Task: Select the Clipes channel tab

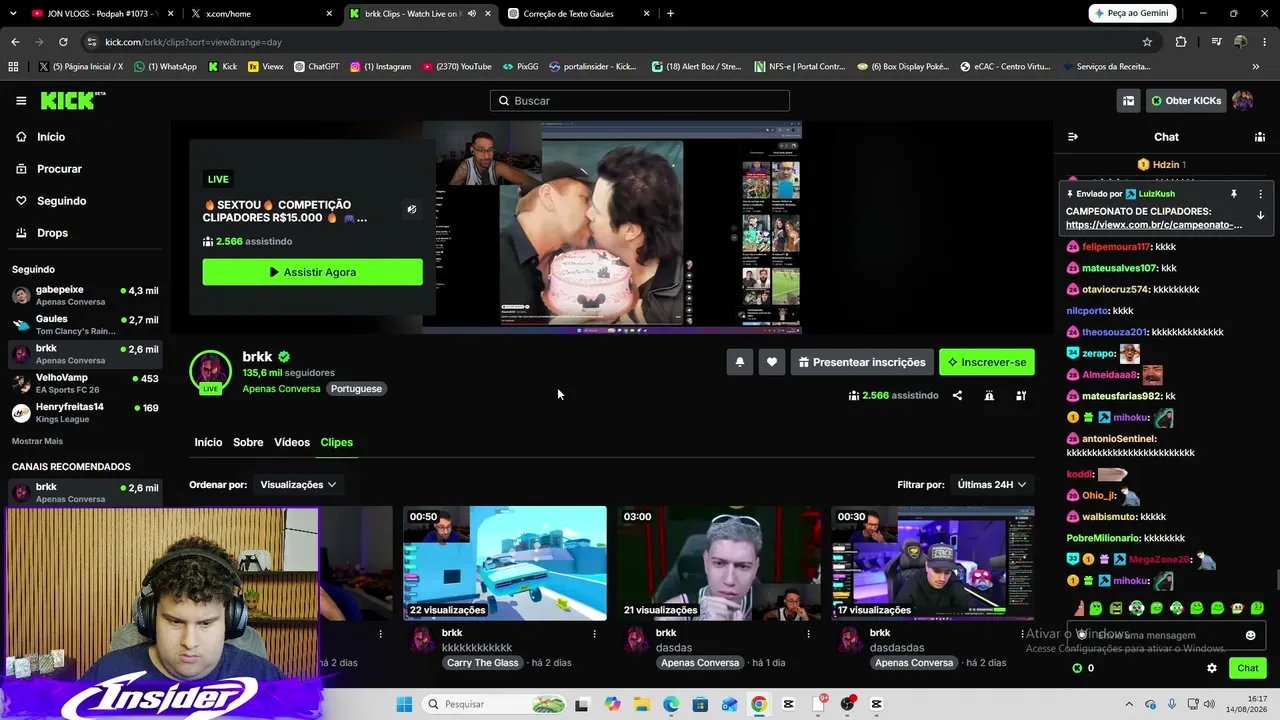Action: (x=336, y=442)
